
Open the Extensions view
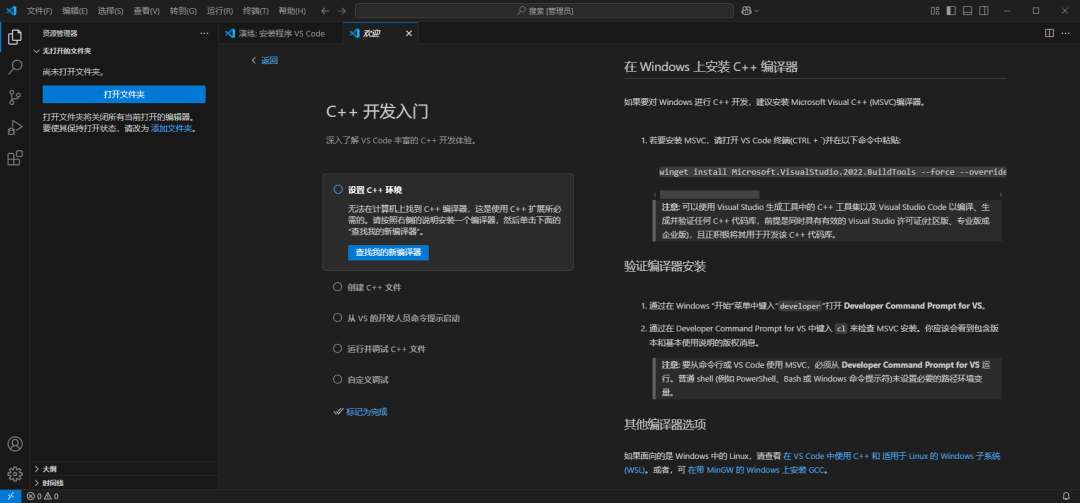[14, 158]
